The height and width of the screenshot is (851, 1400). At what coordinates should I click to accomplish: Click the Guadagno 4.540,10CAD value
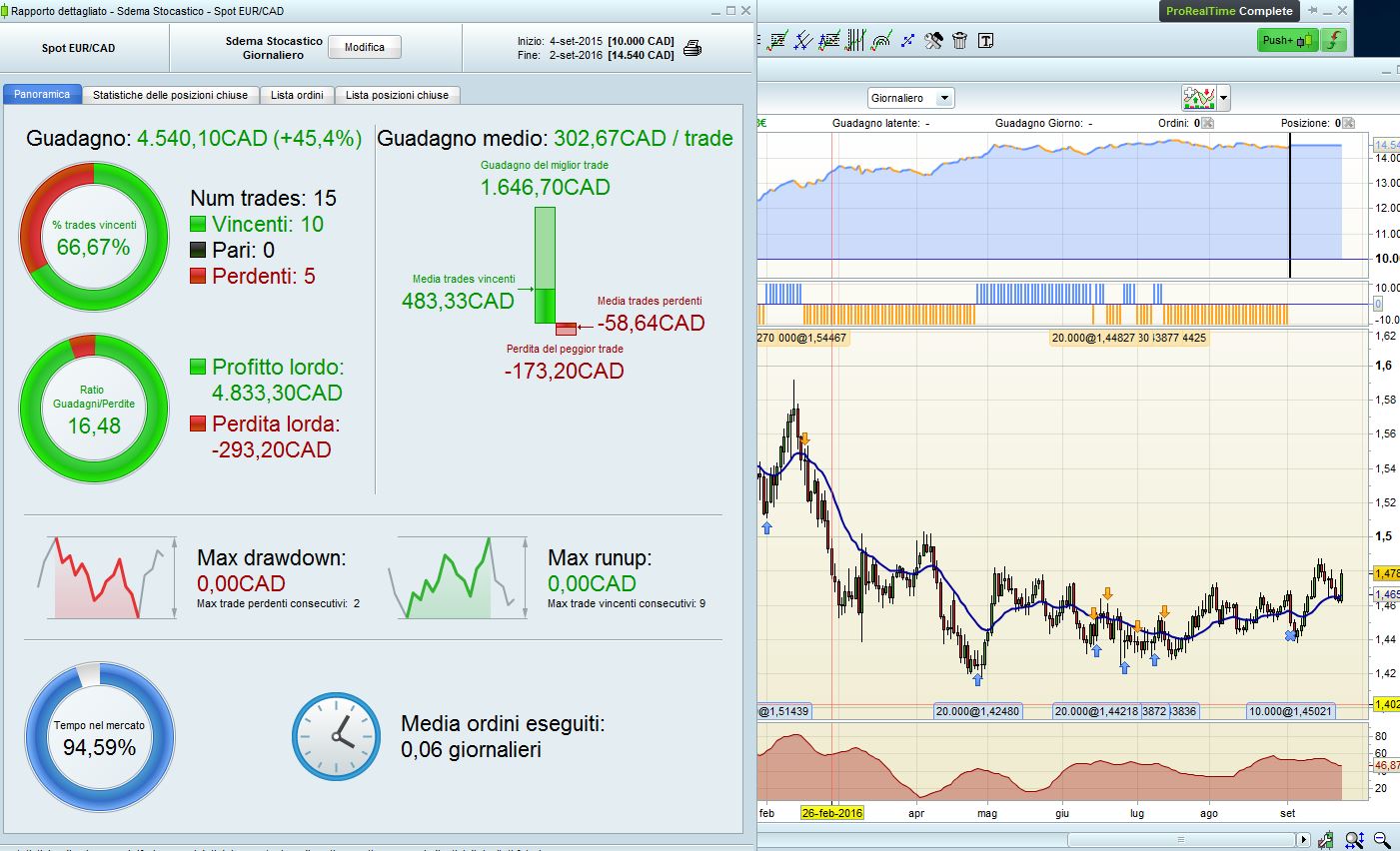coord(250,139)
